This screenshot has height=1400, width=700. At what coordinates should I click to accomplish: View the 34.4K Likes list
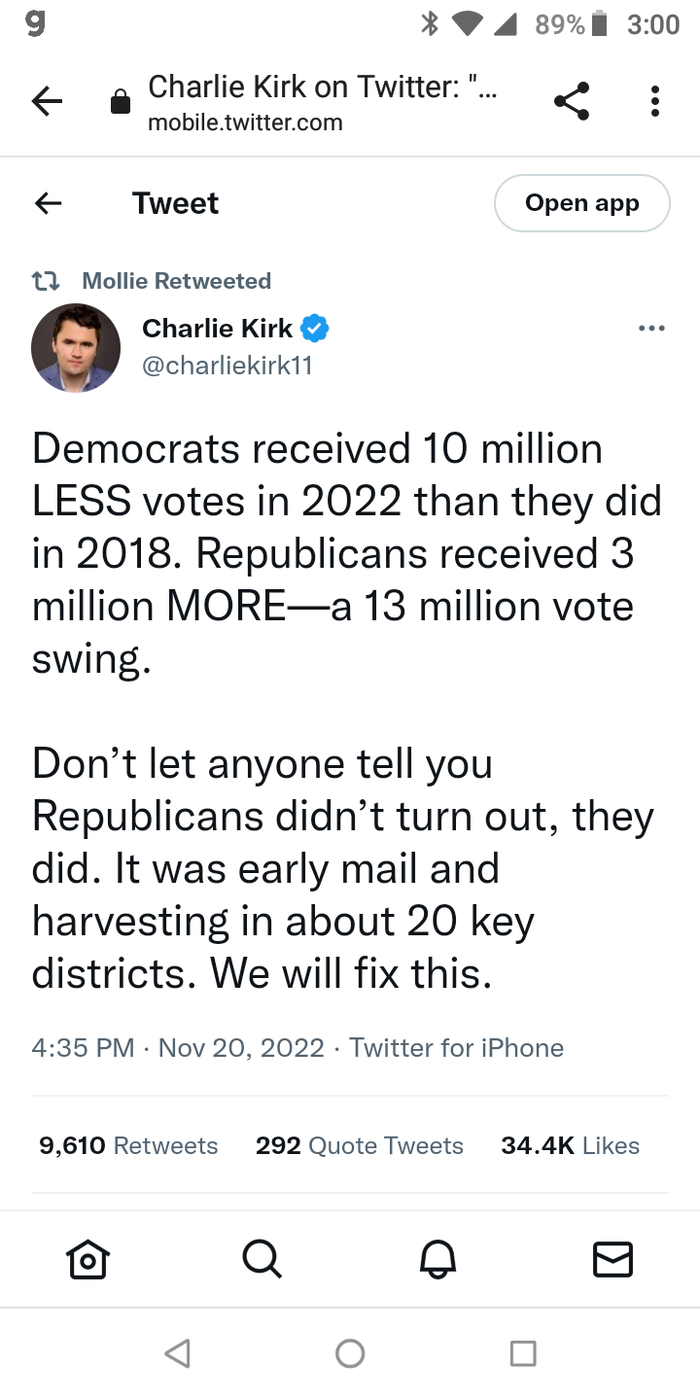click(570, 1146)
